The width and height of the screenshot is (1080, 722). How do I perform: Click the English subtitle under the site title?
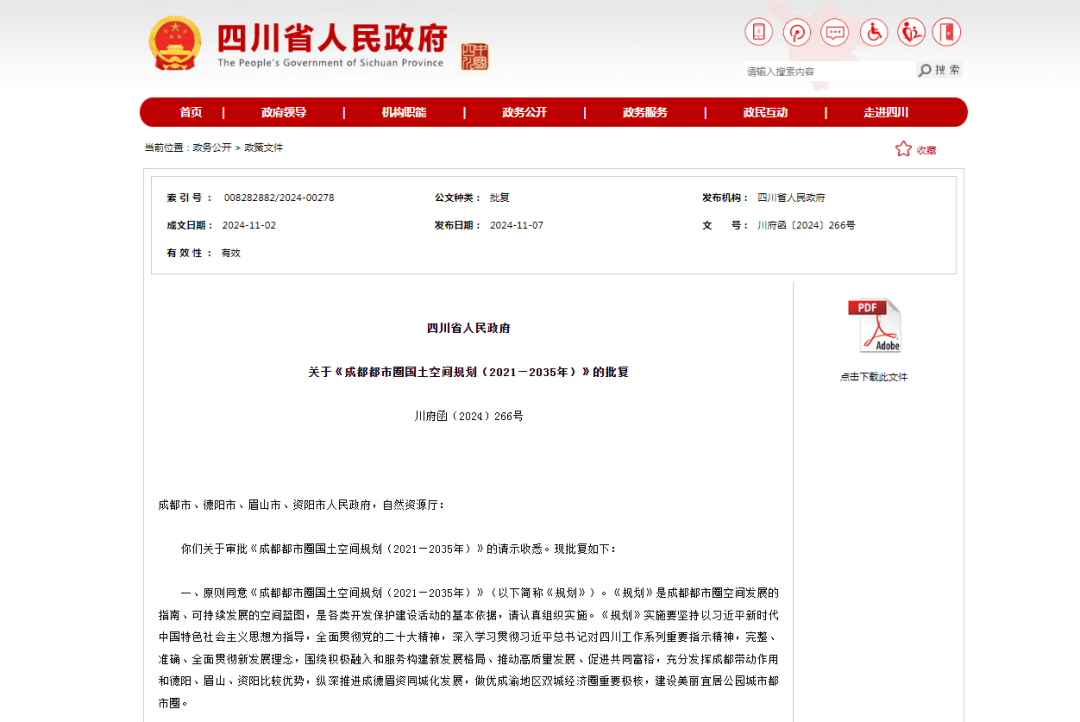click(331, 63)
